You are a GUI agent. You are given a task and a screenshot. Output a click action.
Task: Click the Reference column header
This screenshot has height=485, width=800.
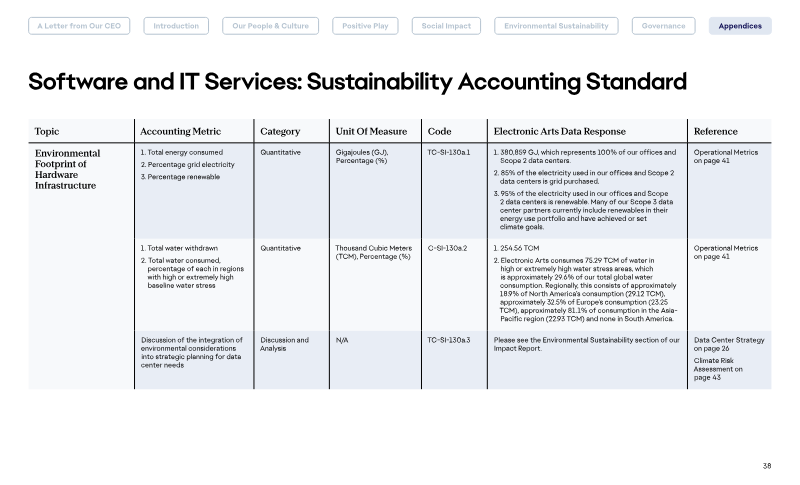tap(715, 132)
